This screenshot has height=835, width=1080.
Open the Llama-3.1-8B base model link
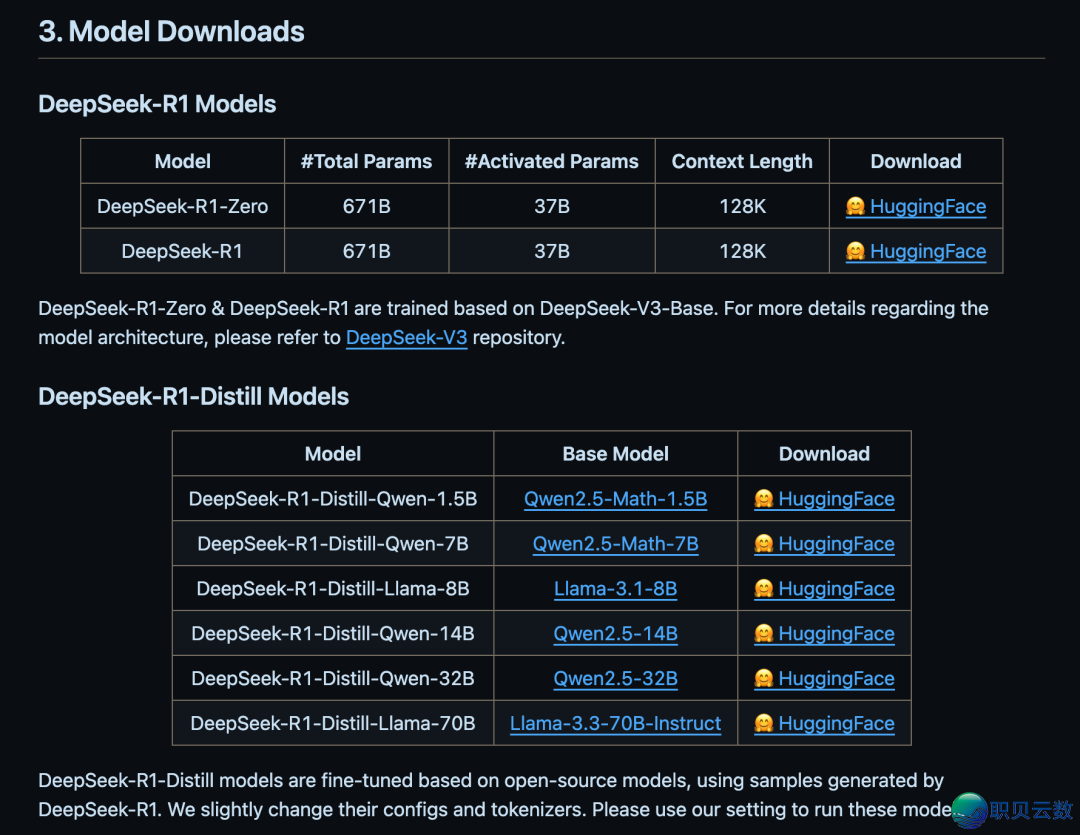616,588
